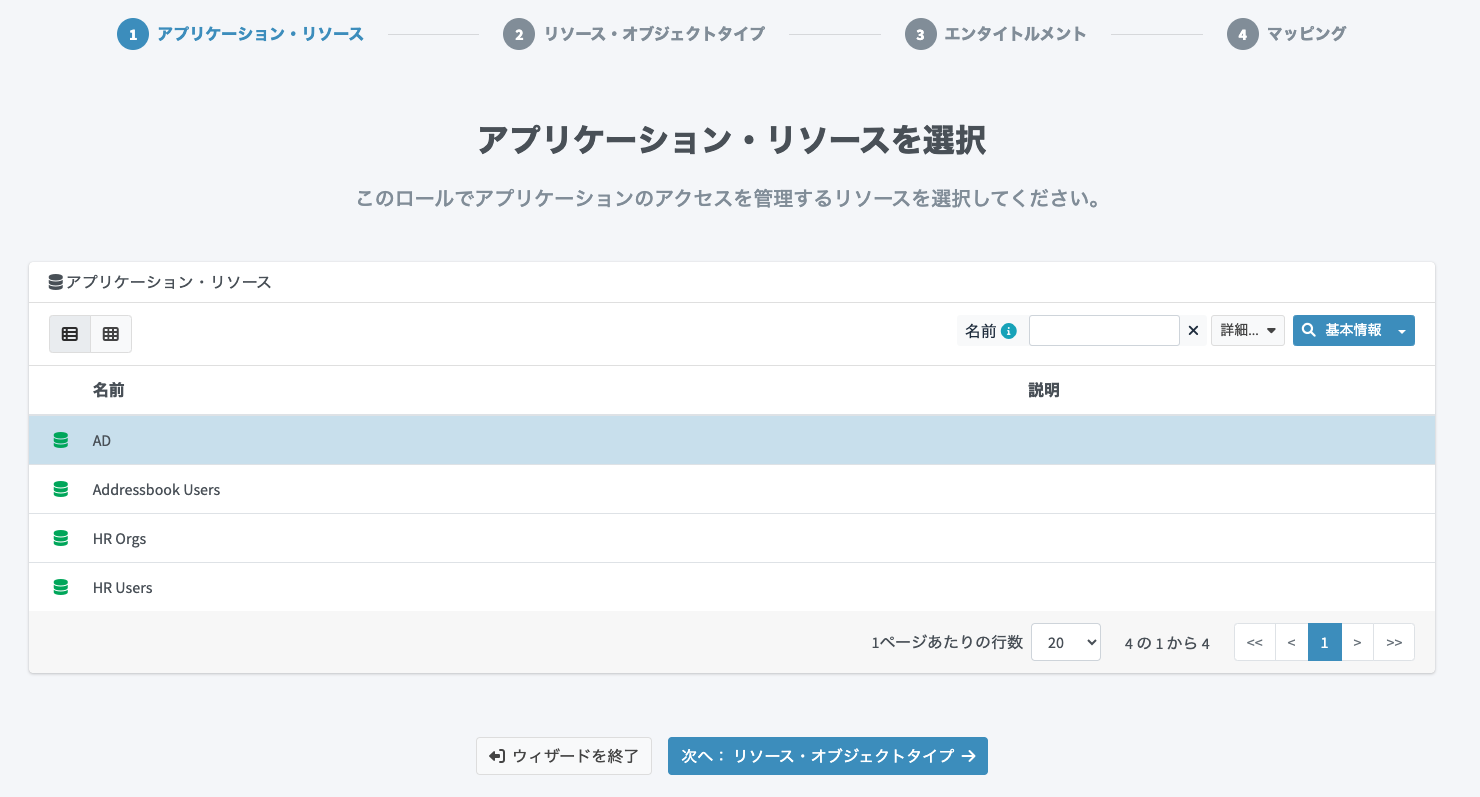Click the 名前 filter input field
Image resolution: width=1480 pixels, height=797 pixels.
coord(1104,331)
